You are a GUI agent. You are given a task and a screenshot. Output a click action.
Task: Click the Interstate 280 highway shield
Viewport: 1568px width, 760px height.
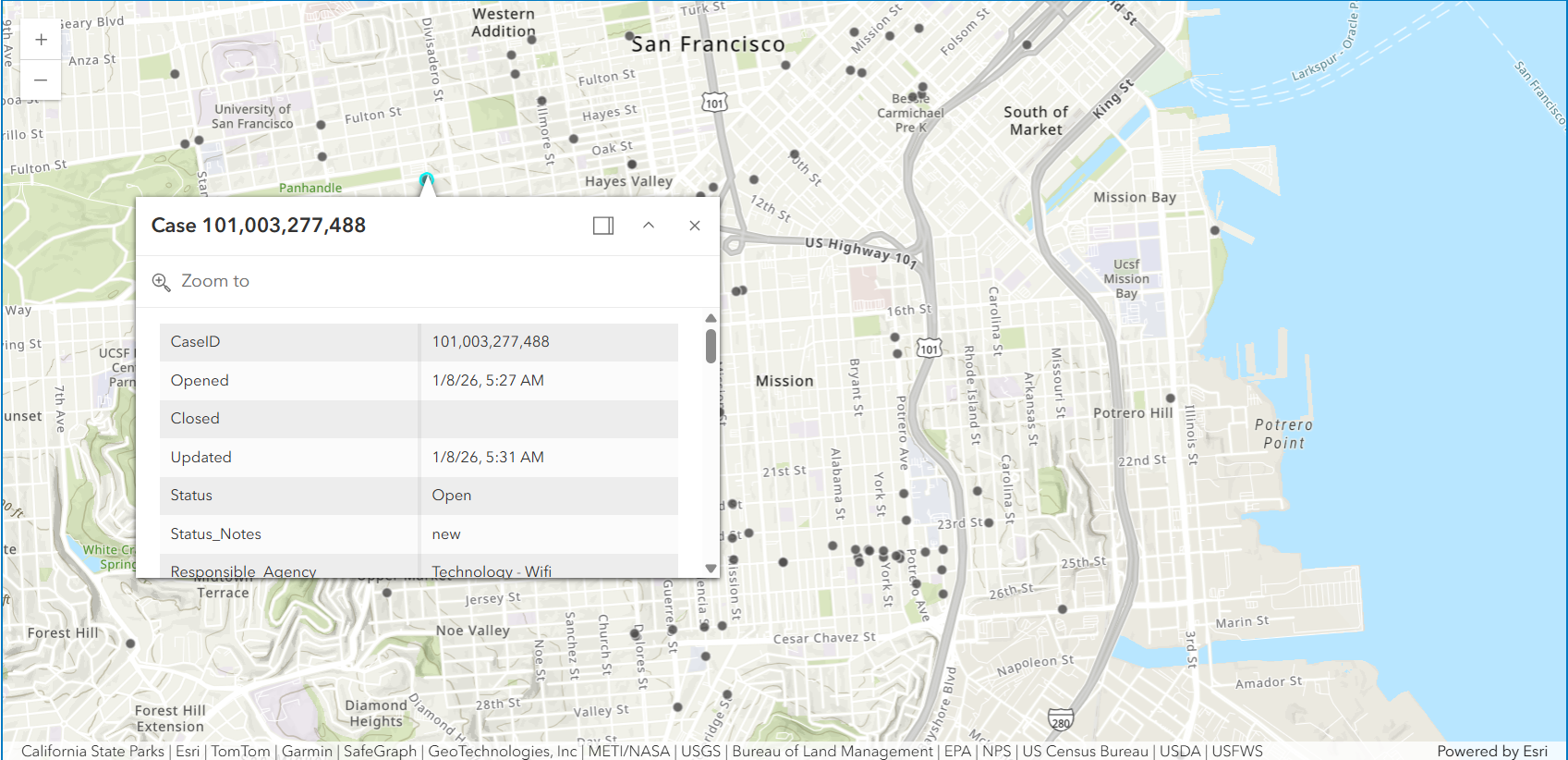[1061, 721]
